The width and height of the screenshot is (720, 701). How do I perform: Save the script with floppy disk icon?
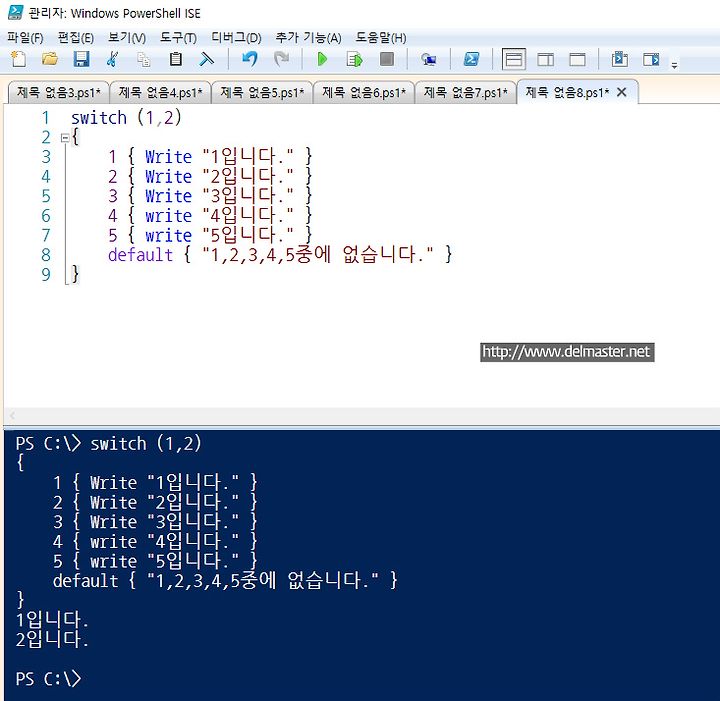81,59
